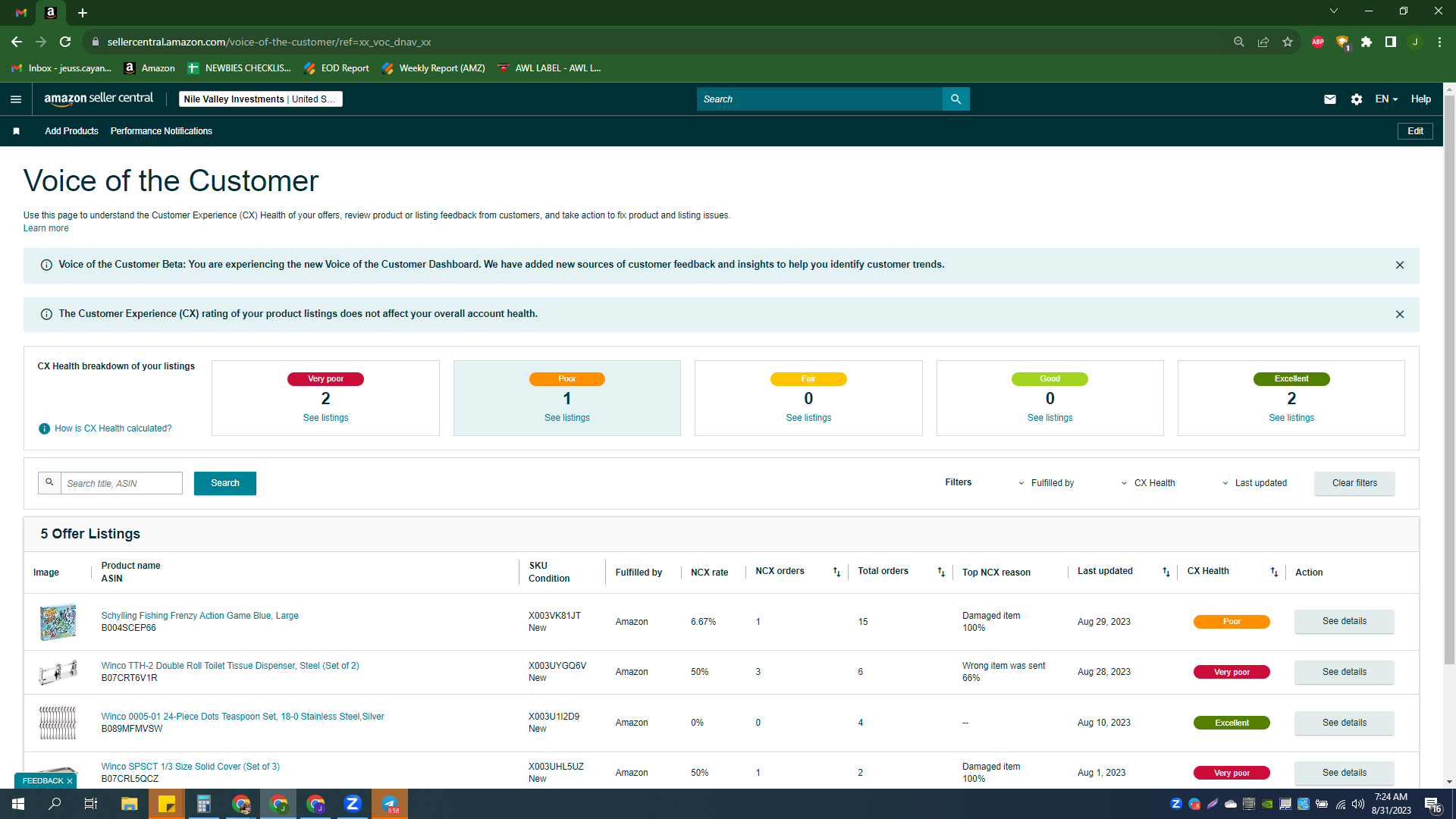Open the Seller Central hamburger menu
The image size is (1456, 819).
coord(16,99)
